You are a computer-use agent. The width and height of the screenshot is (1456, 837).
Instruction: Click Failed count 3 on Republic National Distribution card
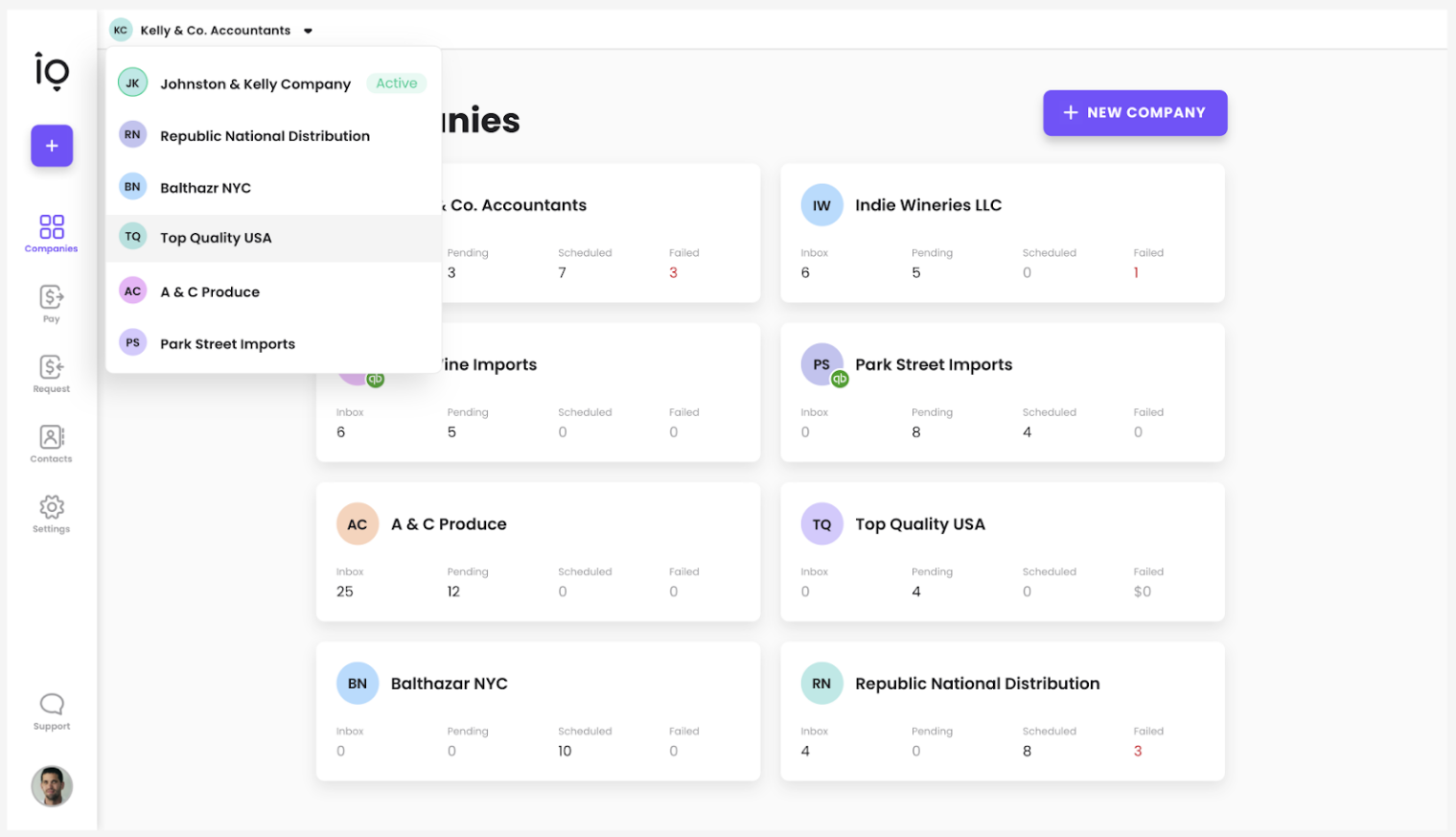1138,752
